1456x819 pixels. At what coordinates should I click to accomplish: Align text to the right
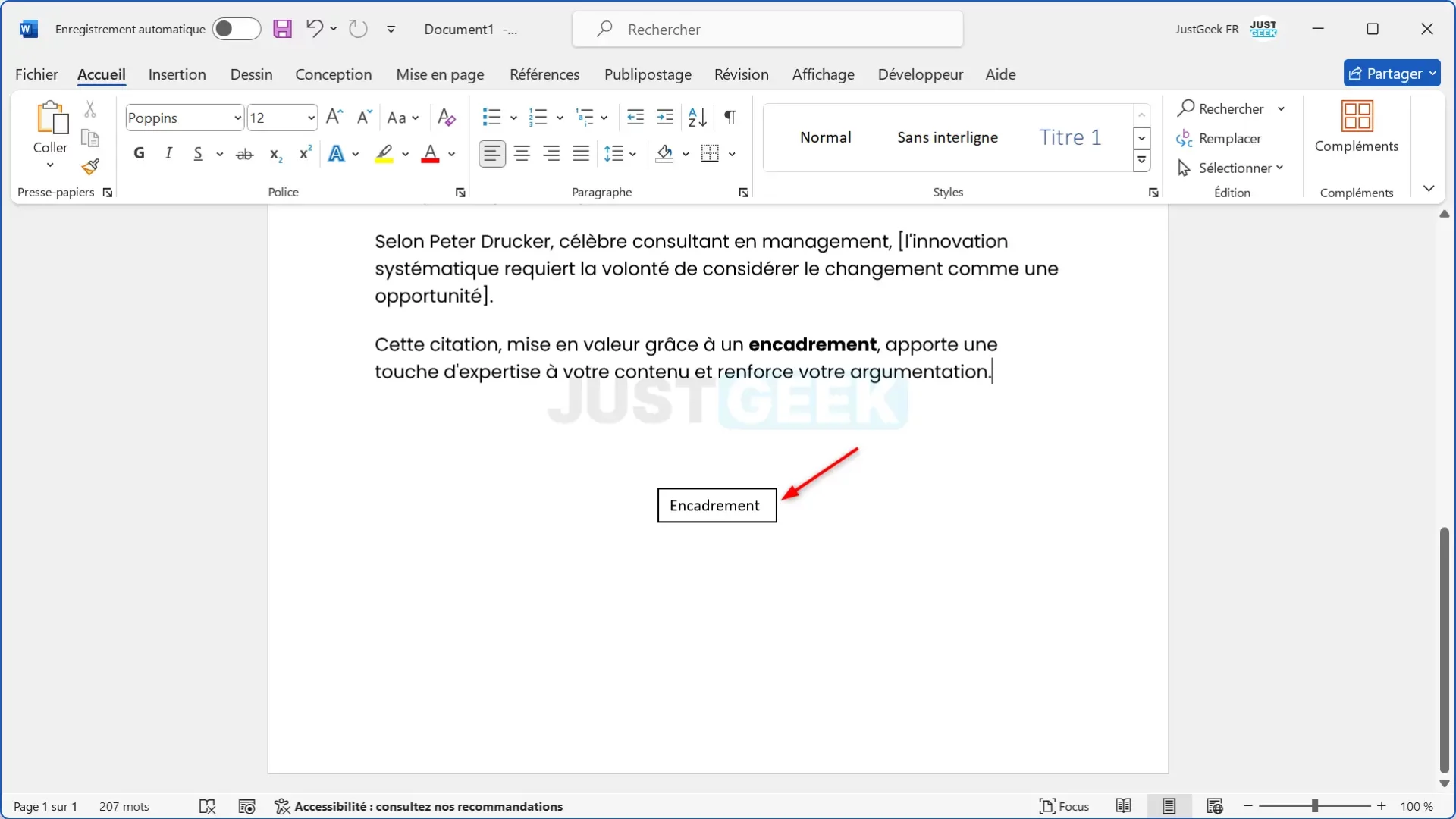[551, 154]
